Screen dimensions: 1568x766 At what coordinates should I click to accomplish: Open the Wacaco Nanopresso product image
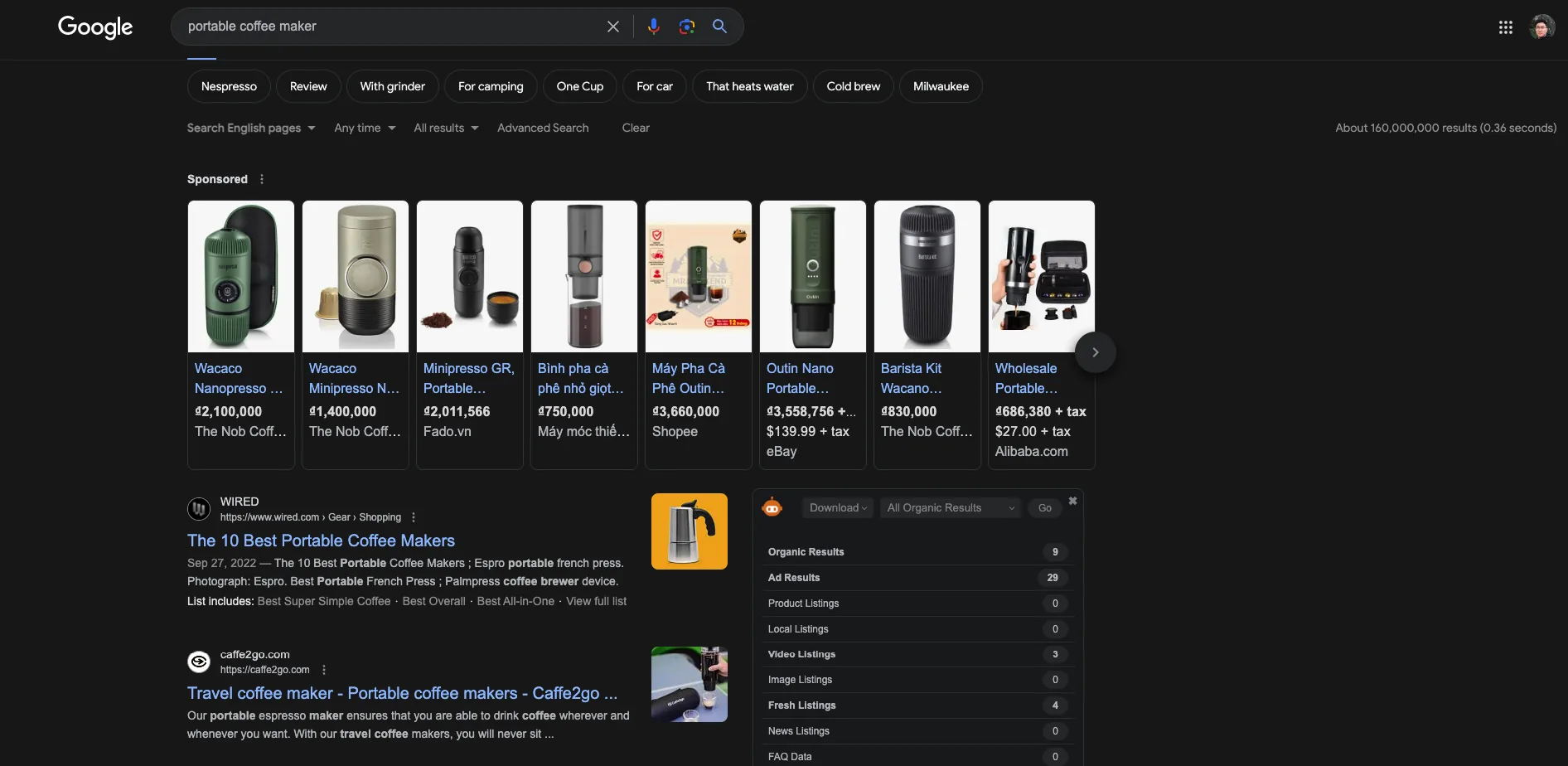pyautogui.click(x=241, y=277)
